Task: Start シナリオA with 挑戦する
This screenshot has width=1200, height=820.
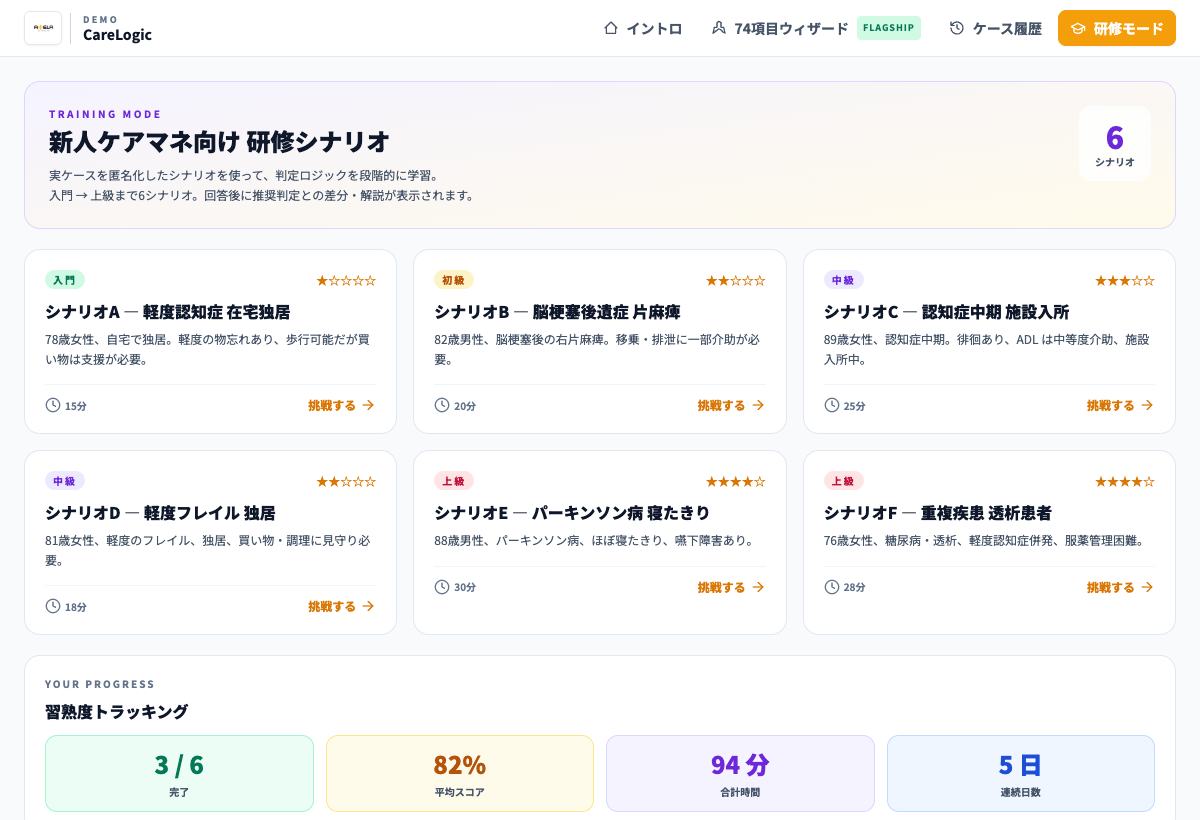Action: [341, 405]
